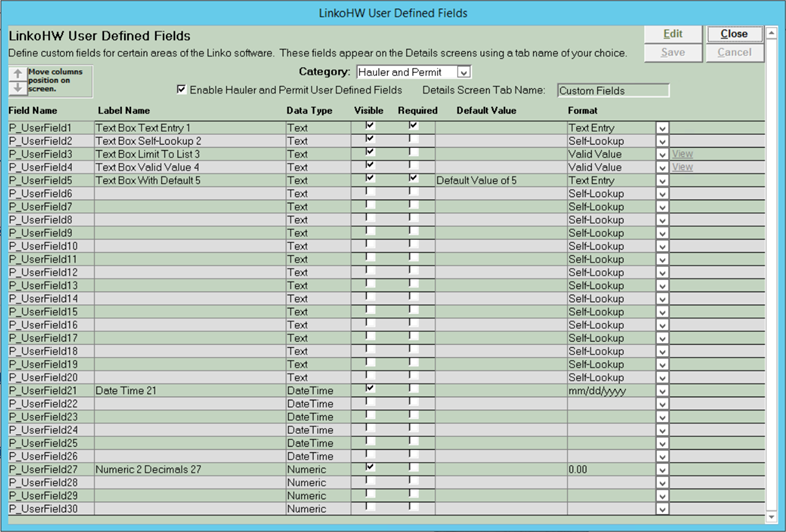This screenshot has width=786, height=532.
Task: Click the Save button
Action: pyautogui.click(x=673, y=52)
